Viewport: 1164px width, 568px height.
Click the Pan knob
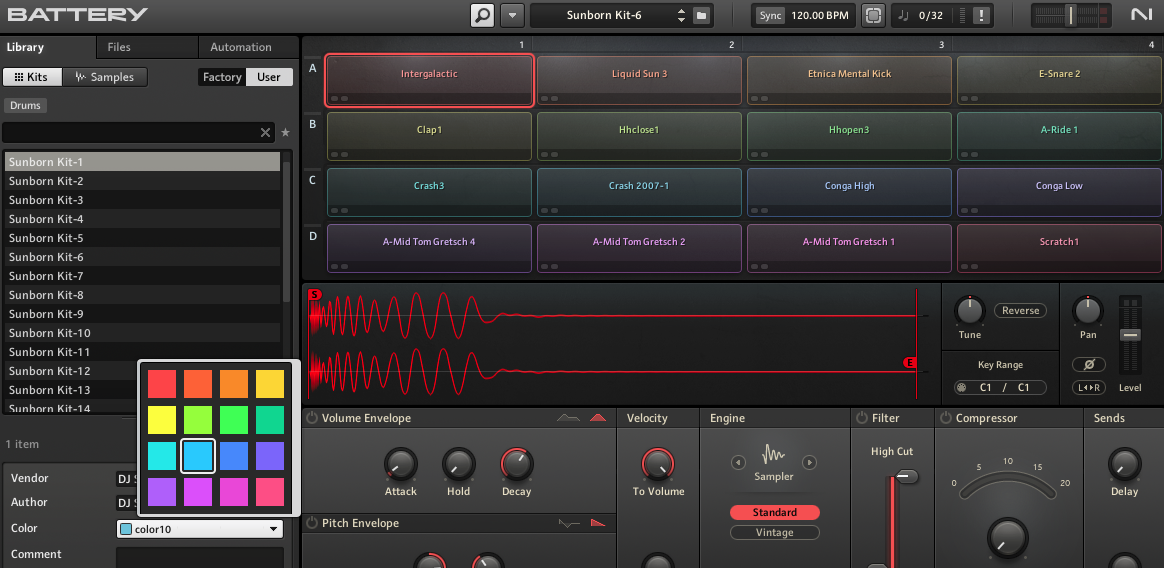coord(1088,310)
